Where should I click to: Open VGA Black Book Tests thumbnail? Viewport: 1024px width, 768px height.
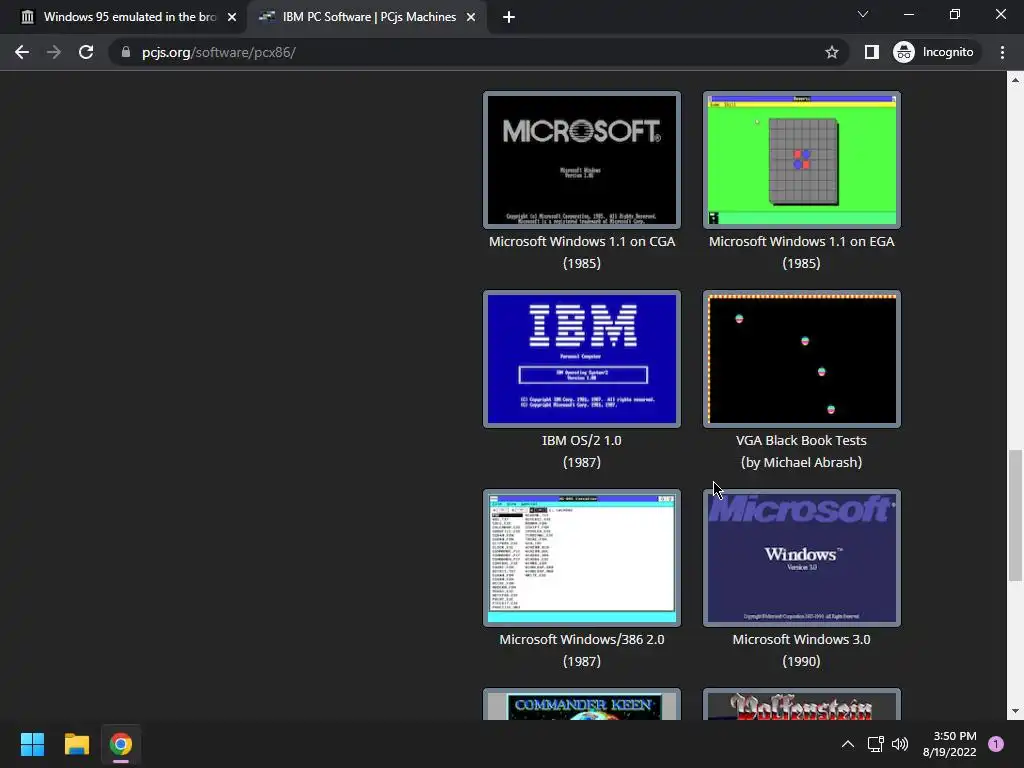pyautogui.click(x=801, y=359)
